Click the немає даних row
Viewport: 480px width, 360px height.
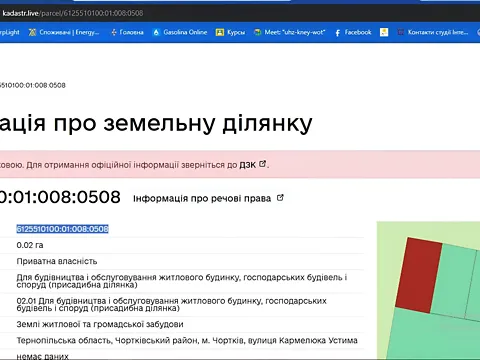pos(42,356)
